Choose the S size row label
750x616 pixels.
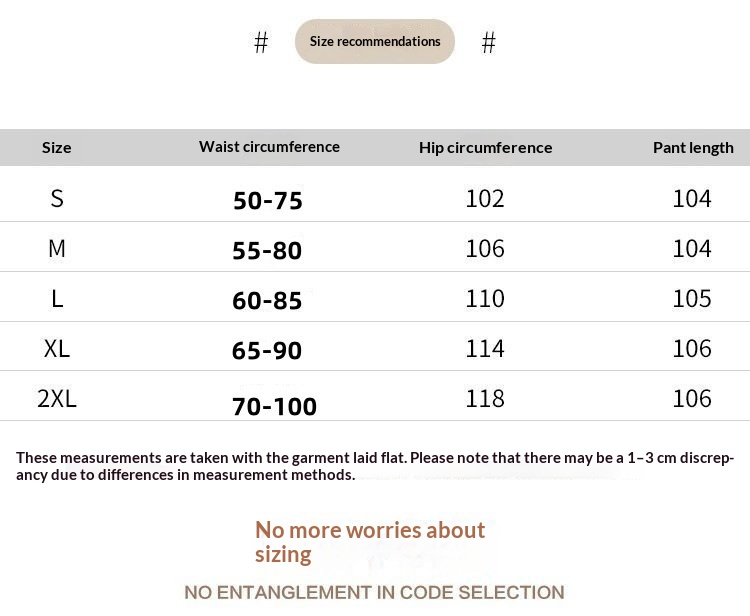click(x=57, y=198)
